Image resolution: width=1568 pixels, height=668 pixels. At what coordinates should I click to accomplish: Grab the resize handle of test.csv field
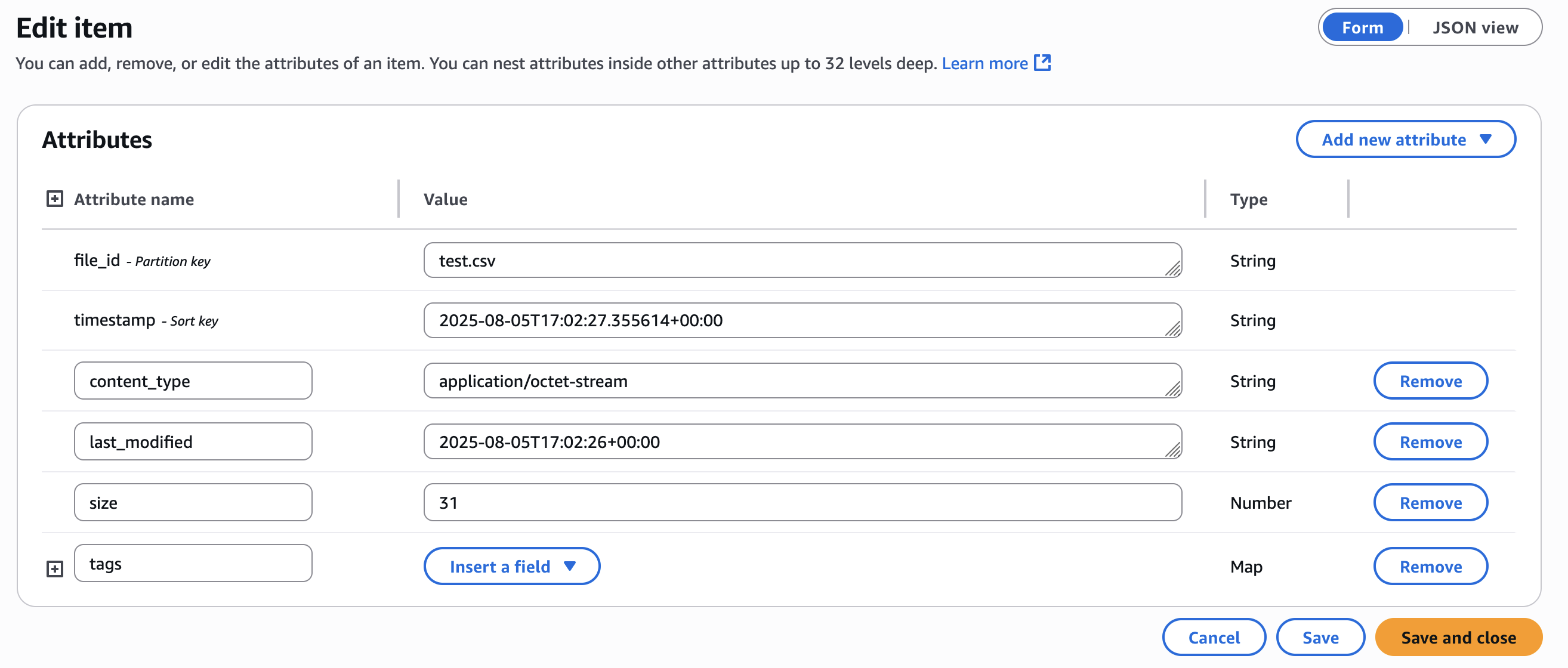click(1173, 268)
